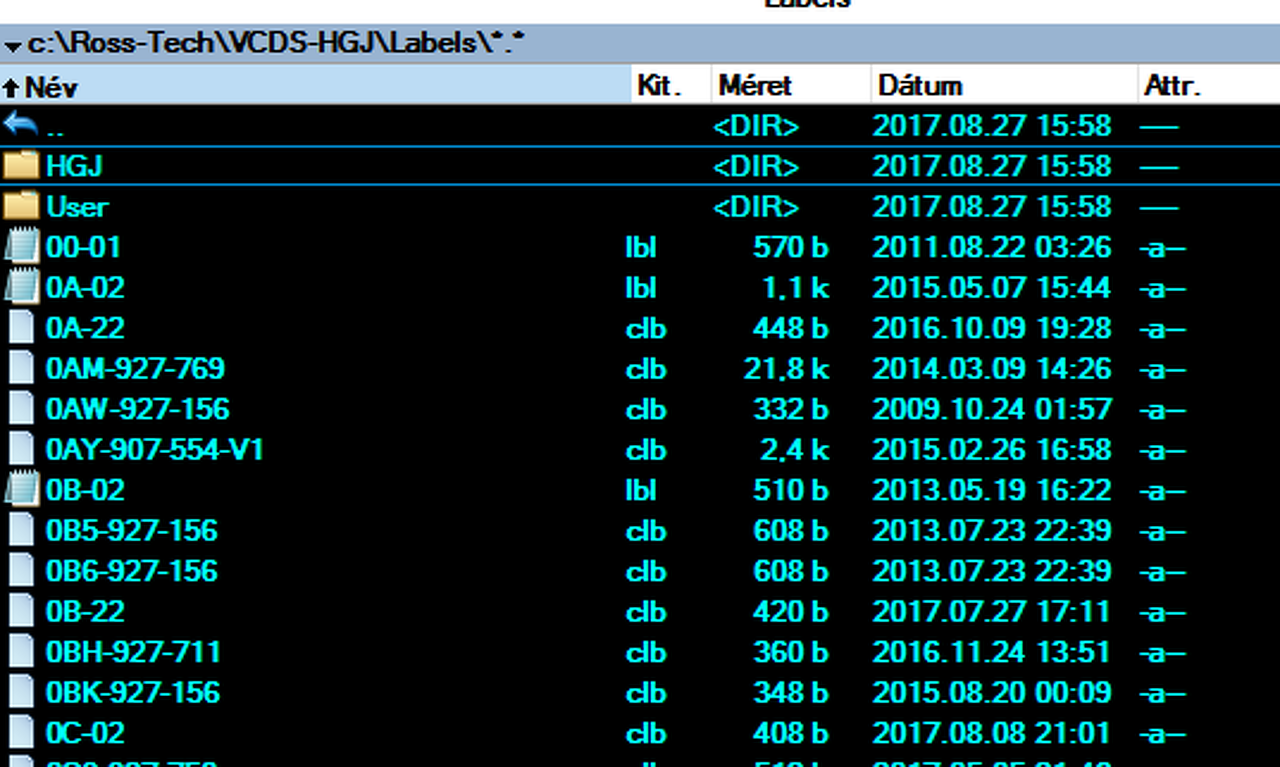The width and height of the screenshot is (1280, 767).
Task: Select the file name 0AY-907-554-V1
Action: 155,450
